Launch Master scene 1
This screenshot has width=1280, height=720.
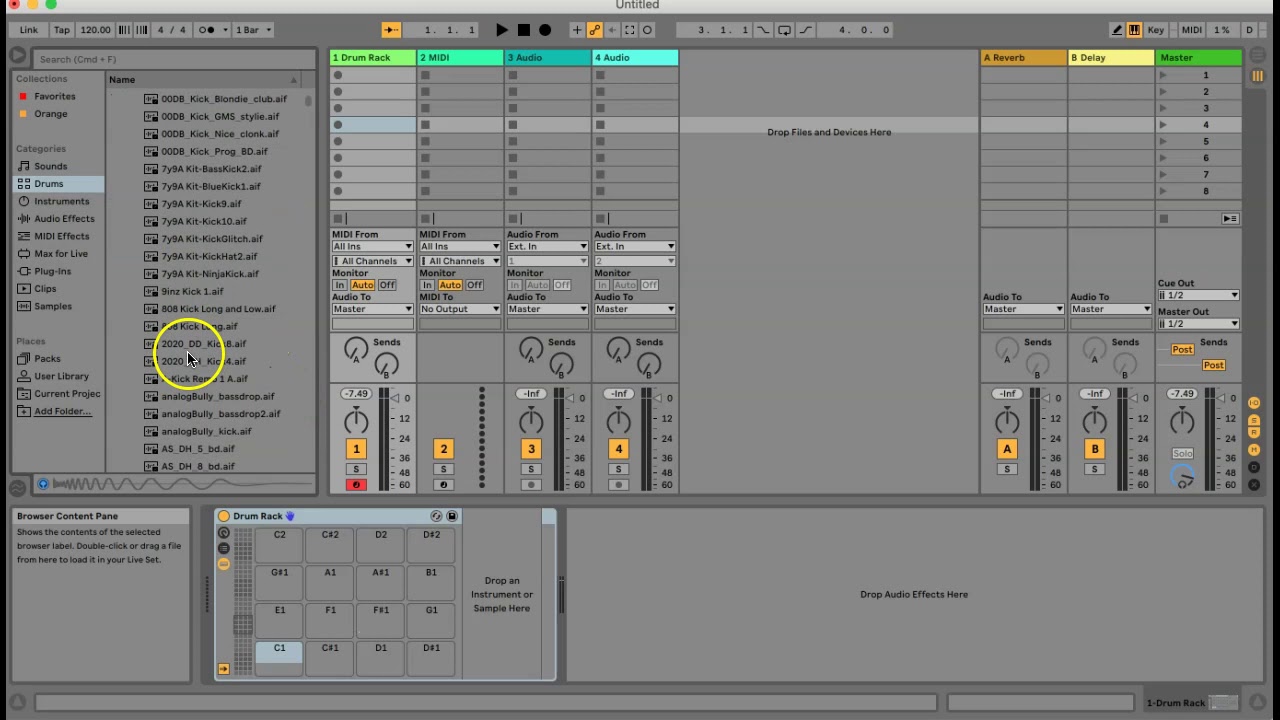tap(1163, 75)
